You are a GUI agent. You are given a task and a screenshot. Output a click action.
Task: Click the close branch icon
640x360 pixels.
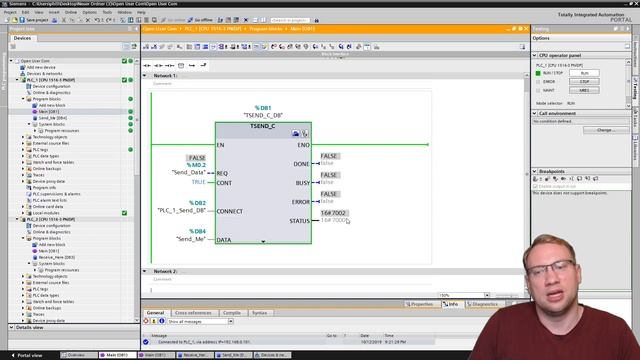[x=203, y=65]
